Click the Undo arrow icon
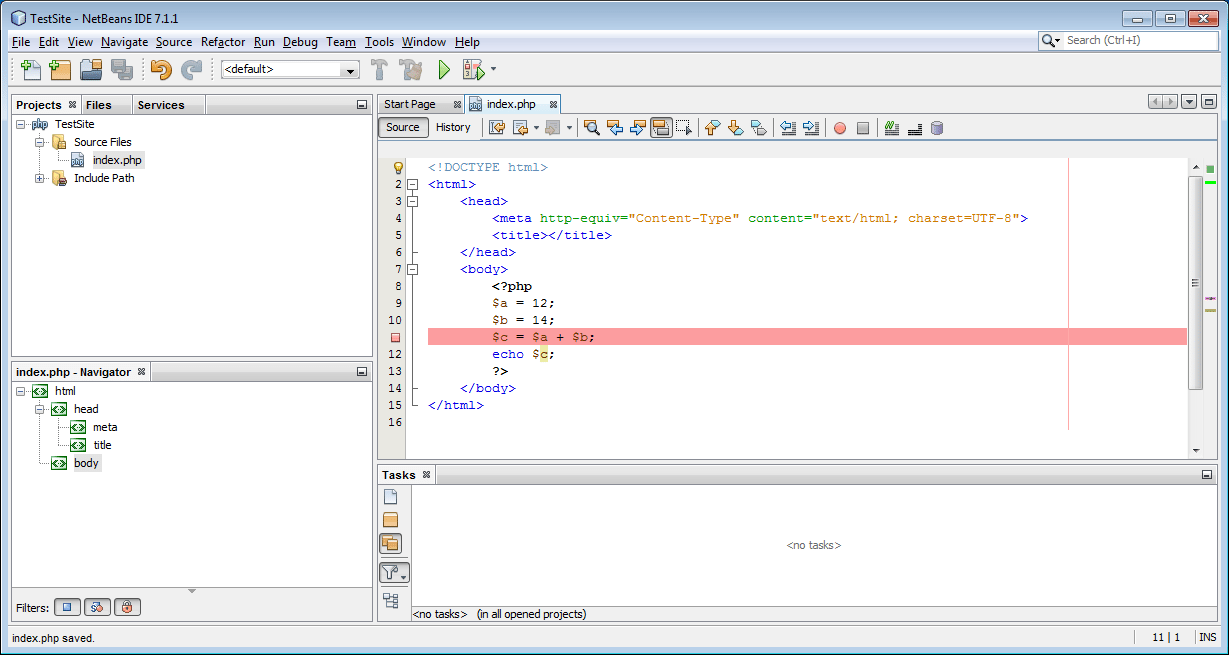Viewport: 1229px width, 655px height. (x=161, y=70)
